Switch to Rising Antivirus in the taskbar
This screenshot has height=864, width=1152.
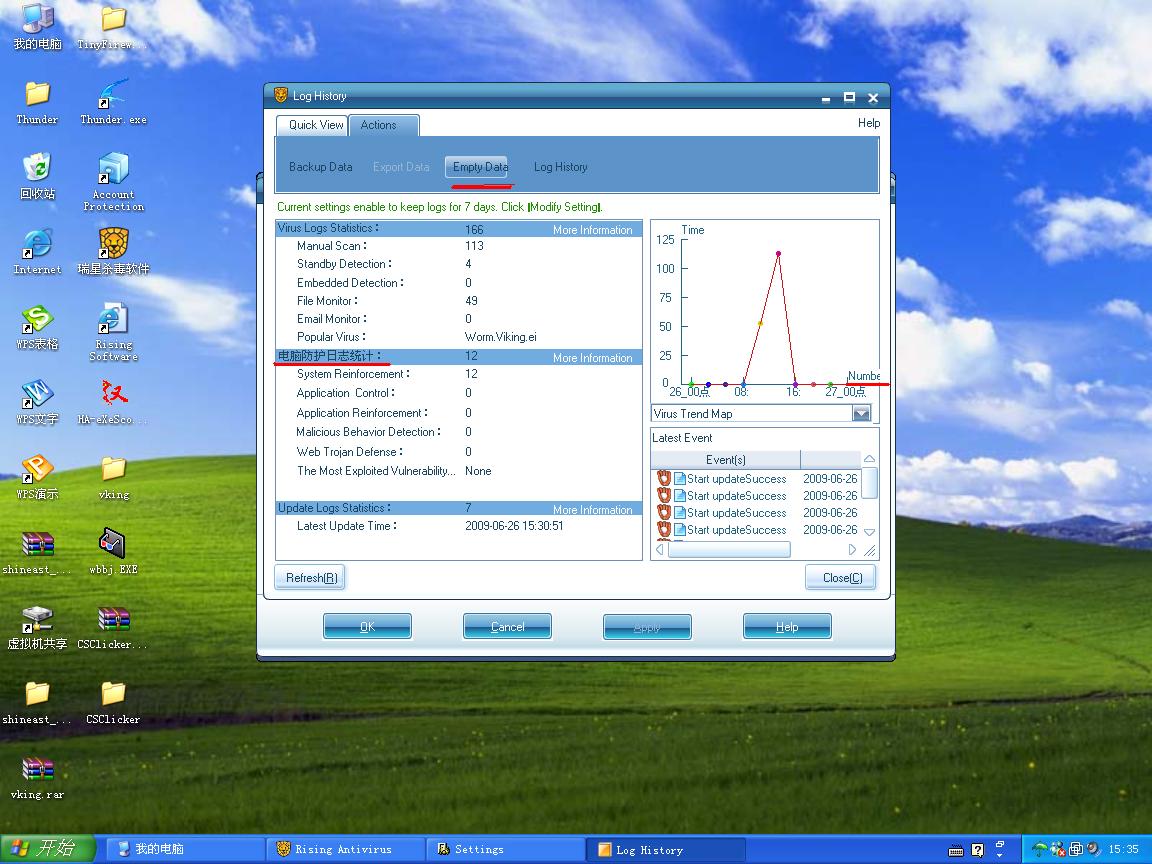click(343, 849)
